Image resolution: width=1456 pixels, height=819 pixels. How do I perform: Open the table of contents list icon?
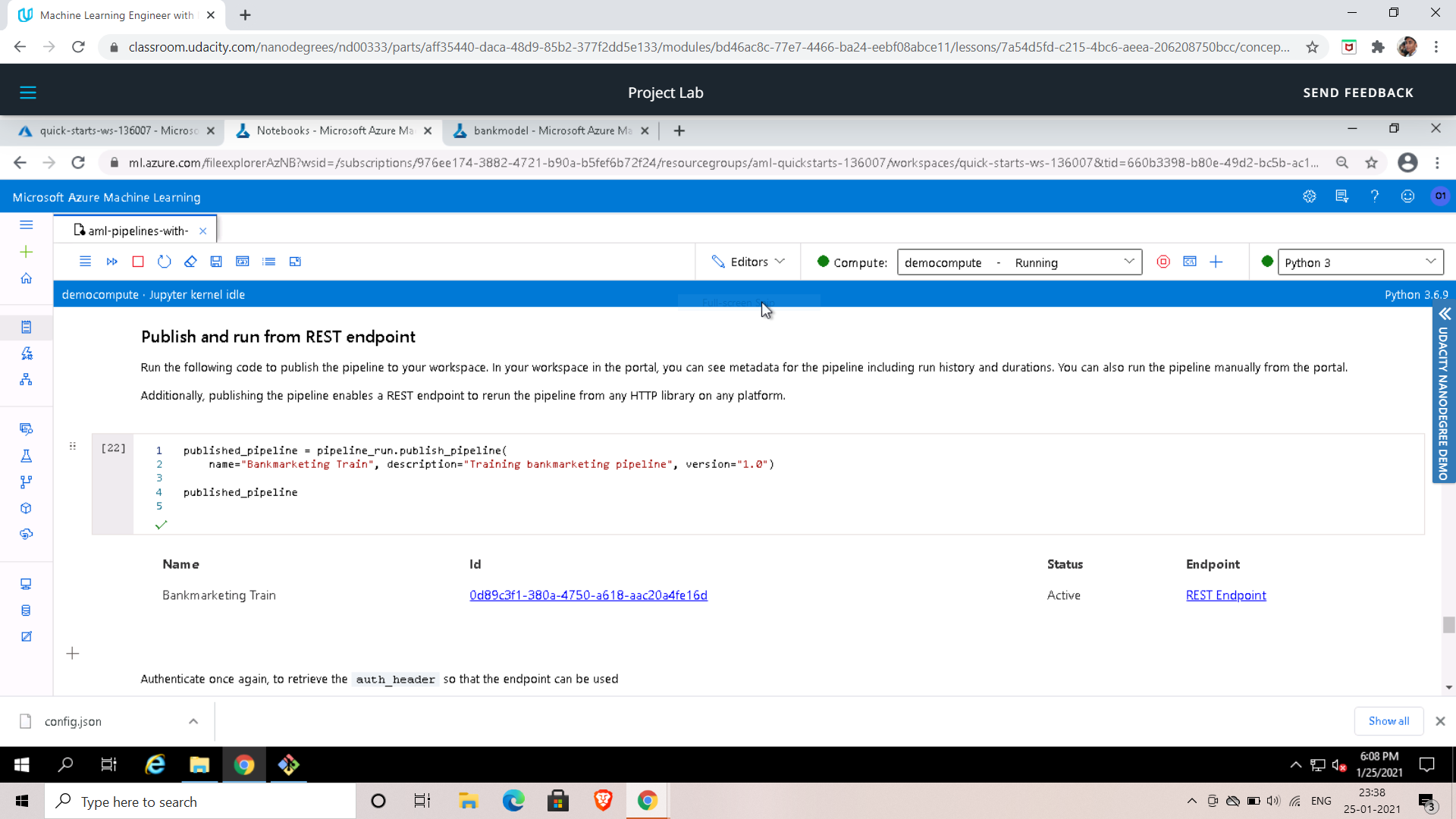pyautogui.click(x=268, y=262)
